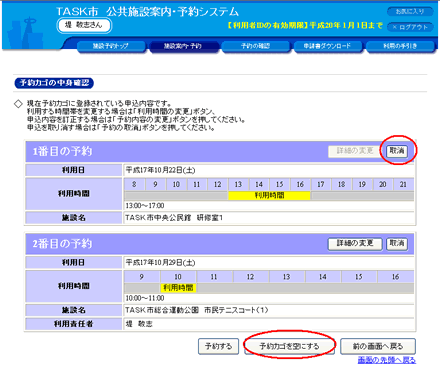Select the 利用の手引き tab
440x365 pixels.
click(400, 46)
